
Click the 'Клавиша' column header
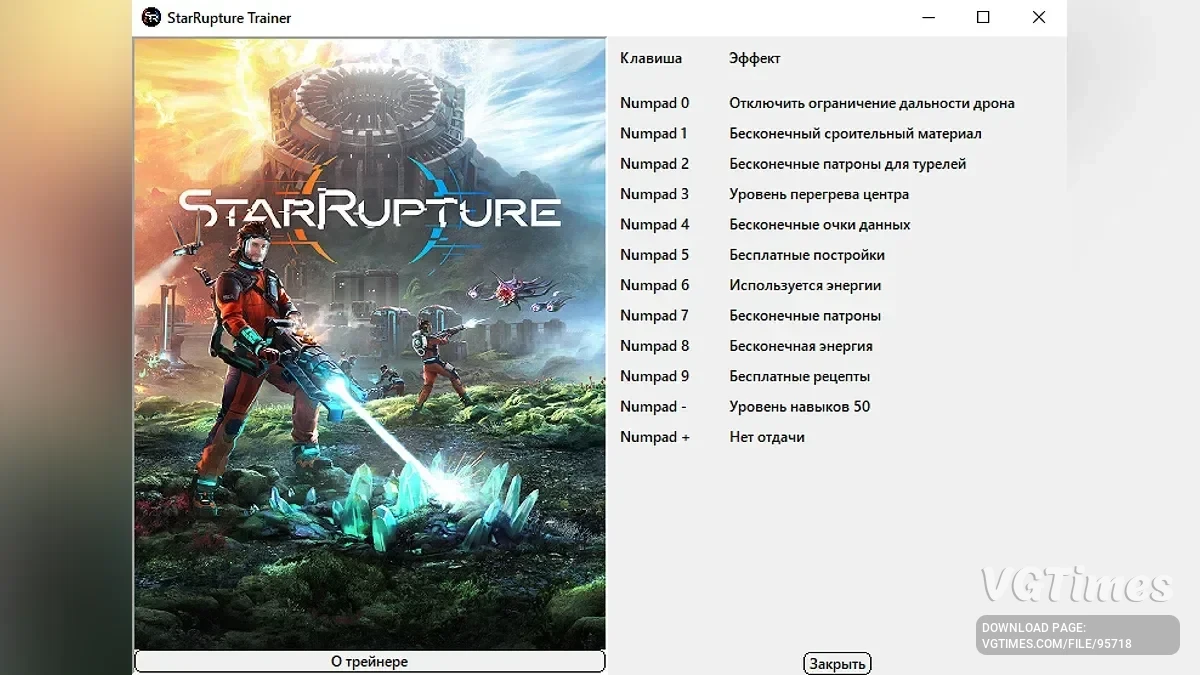(651, 58)
